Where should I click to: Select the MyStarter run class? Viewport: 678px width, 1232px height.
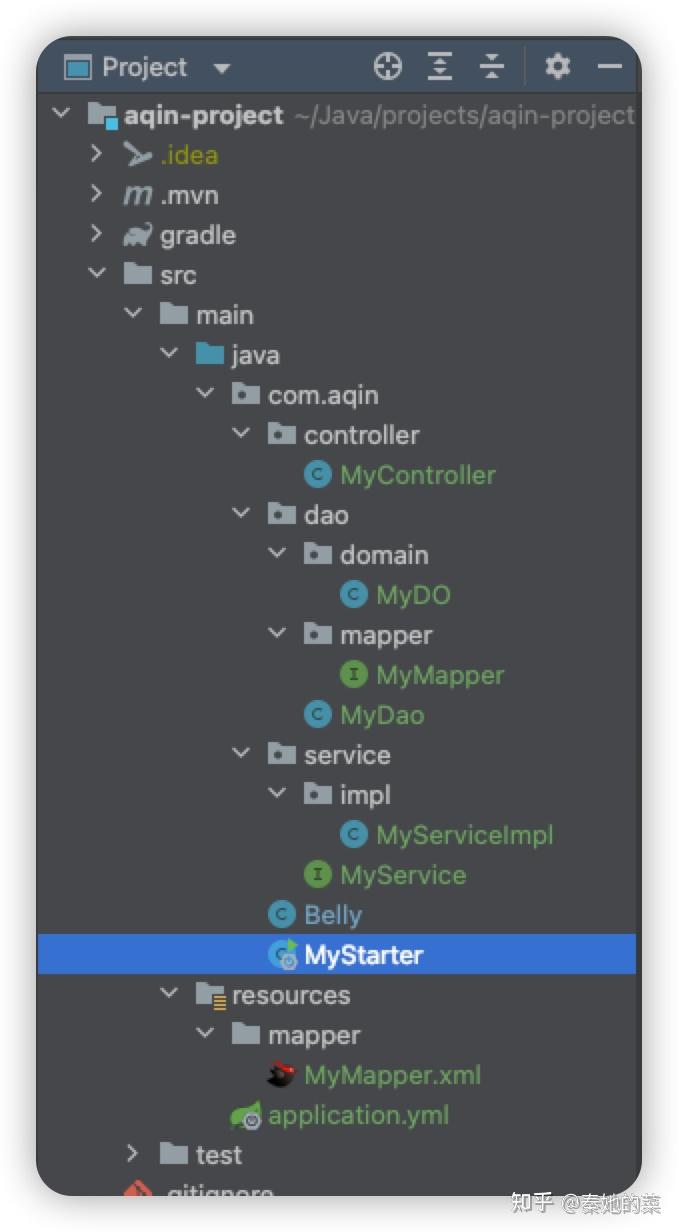tap(363, 955)
